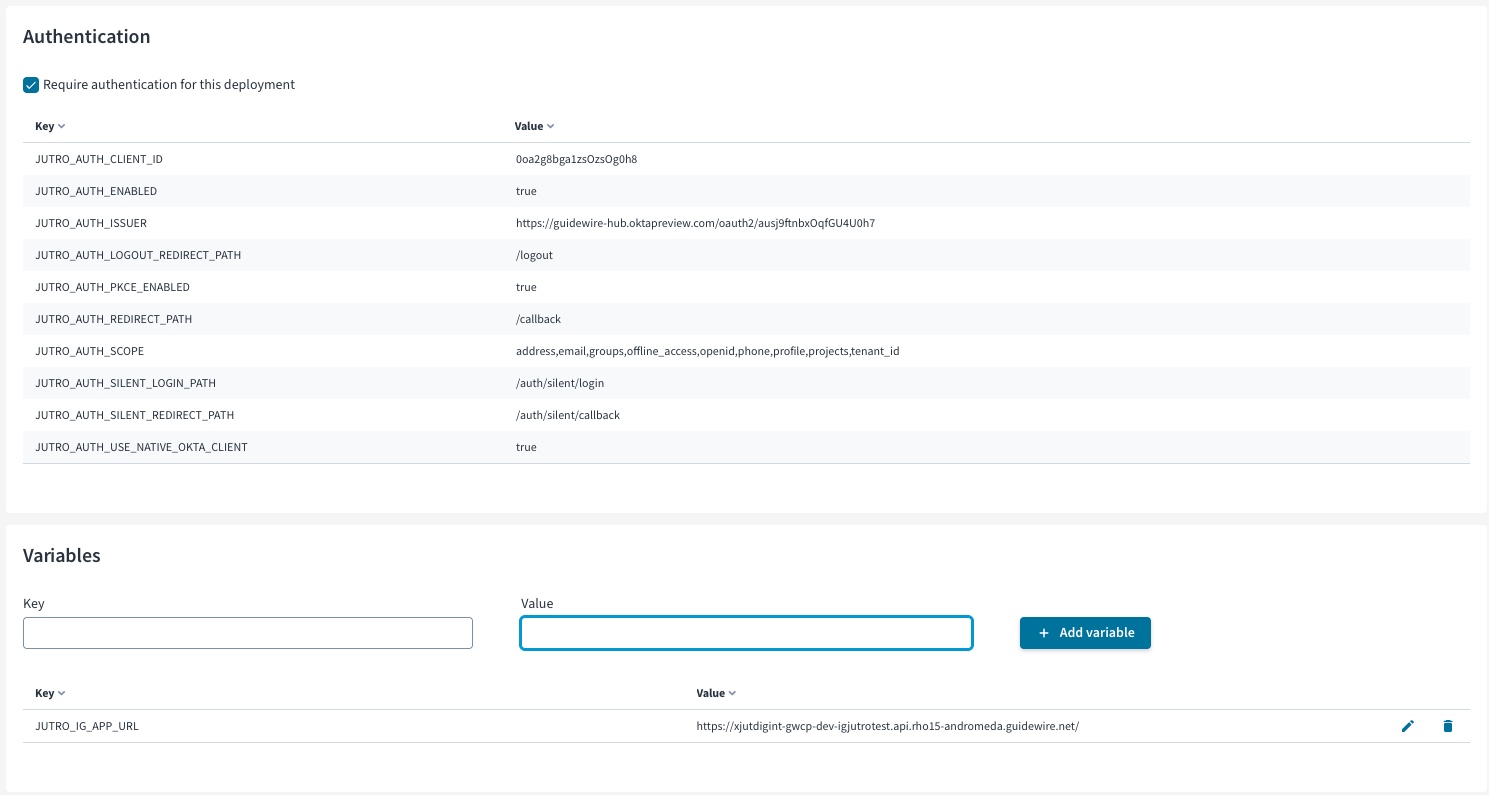Sort Variables table by Value column
Viewport: 1489px width, 795px height.
tap(717, 693)
